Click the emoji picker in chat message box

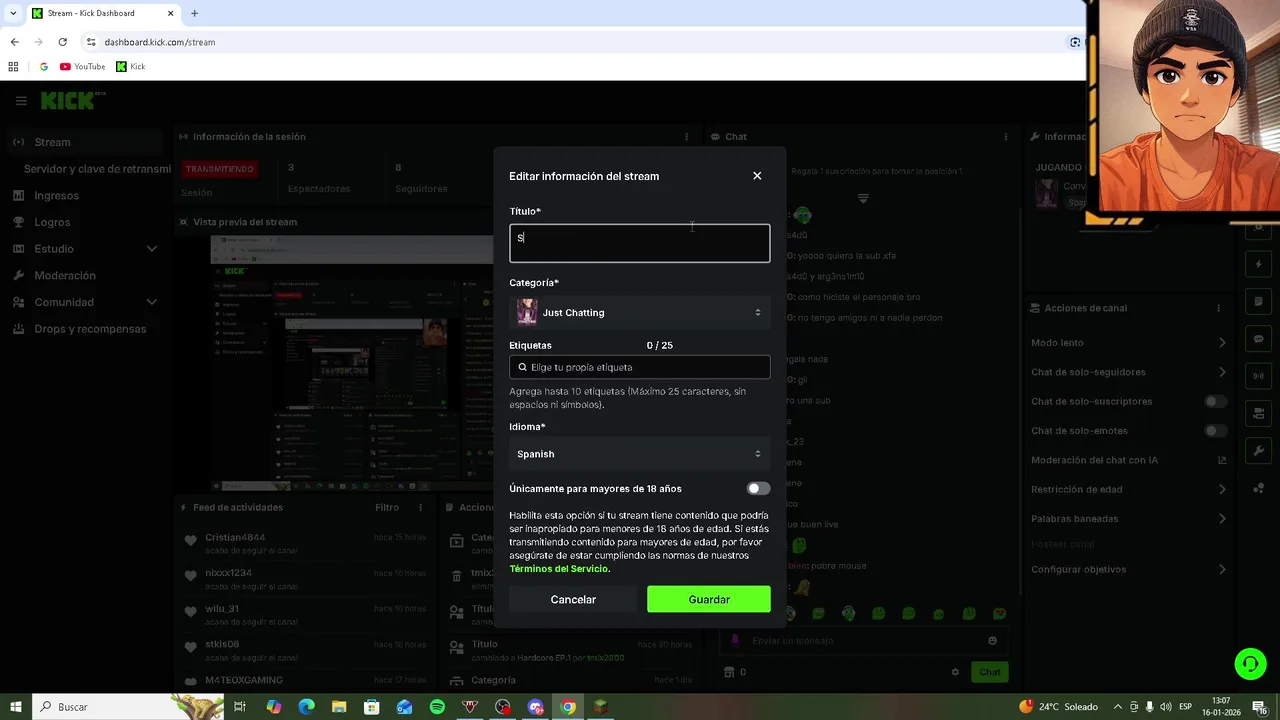pyautogui.click(x=992, y=641)
